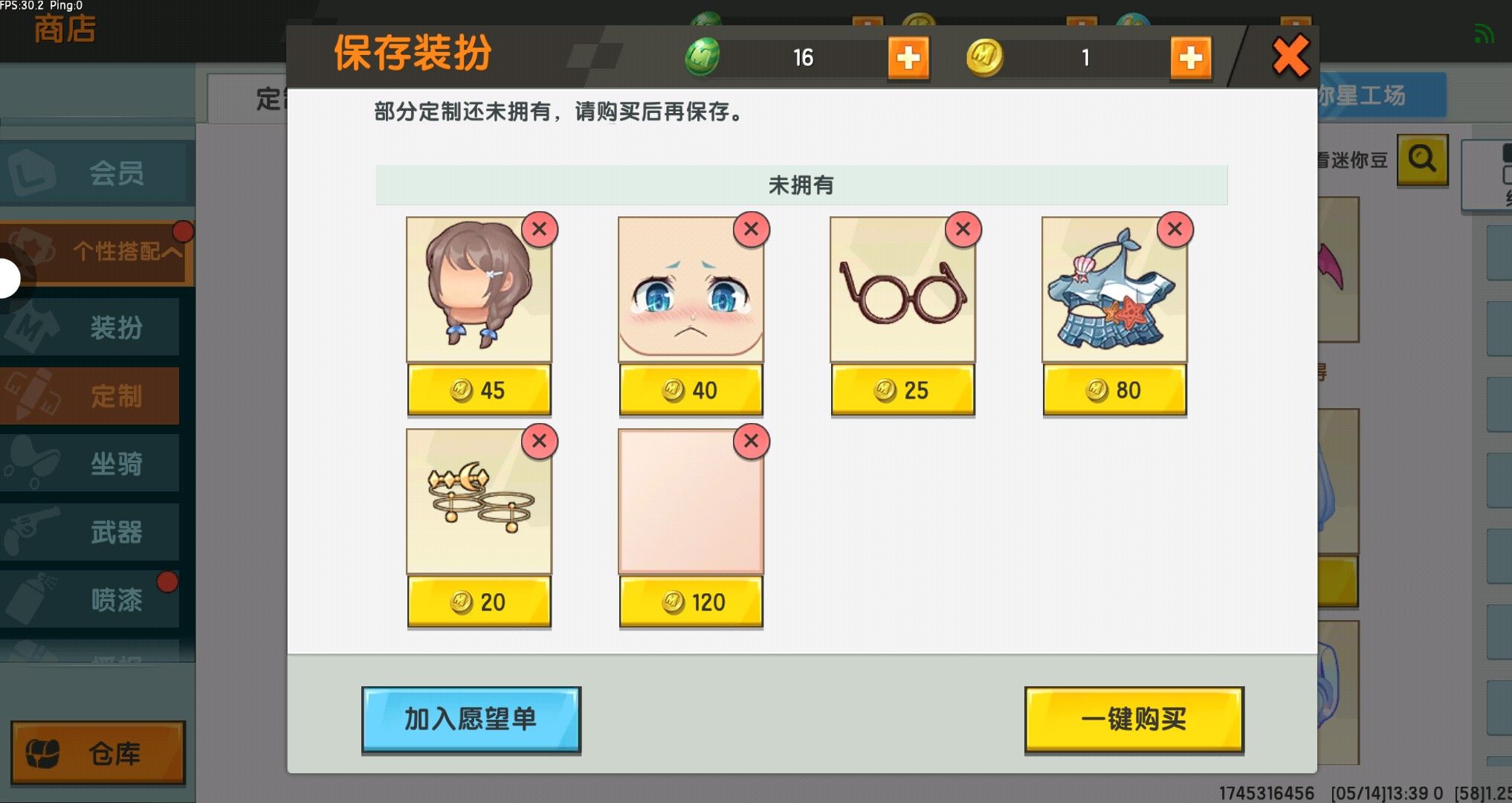Open the 仓库 warehouse button

click(x=98, y=753)
